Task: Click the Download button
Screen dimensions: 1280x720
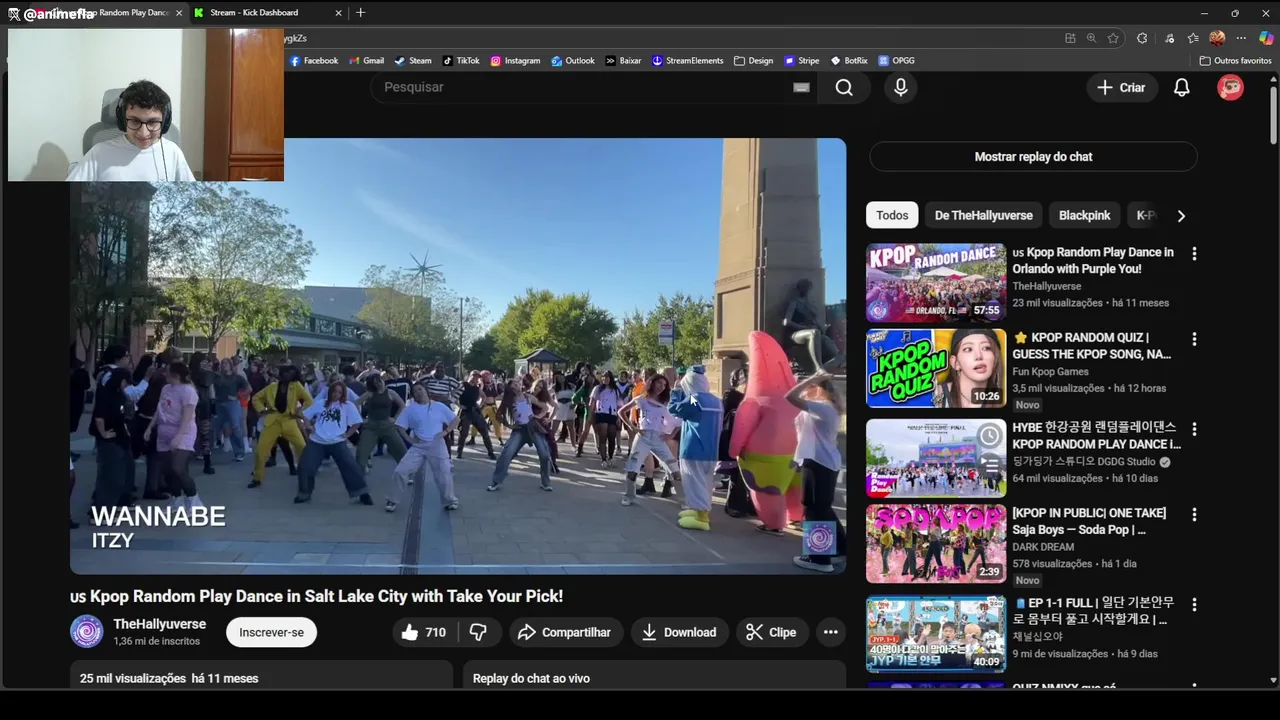Action: 680,632
